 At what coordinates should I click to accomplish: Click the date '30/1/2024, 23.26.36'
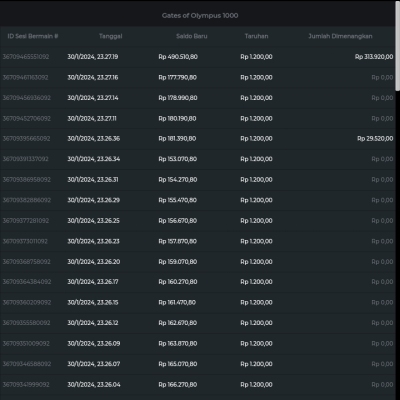(94, 138)
